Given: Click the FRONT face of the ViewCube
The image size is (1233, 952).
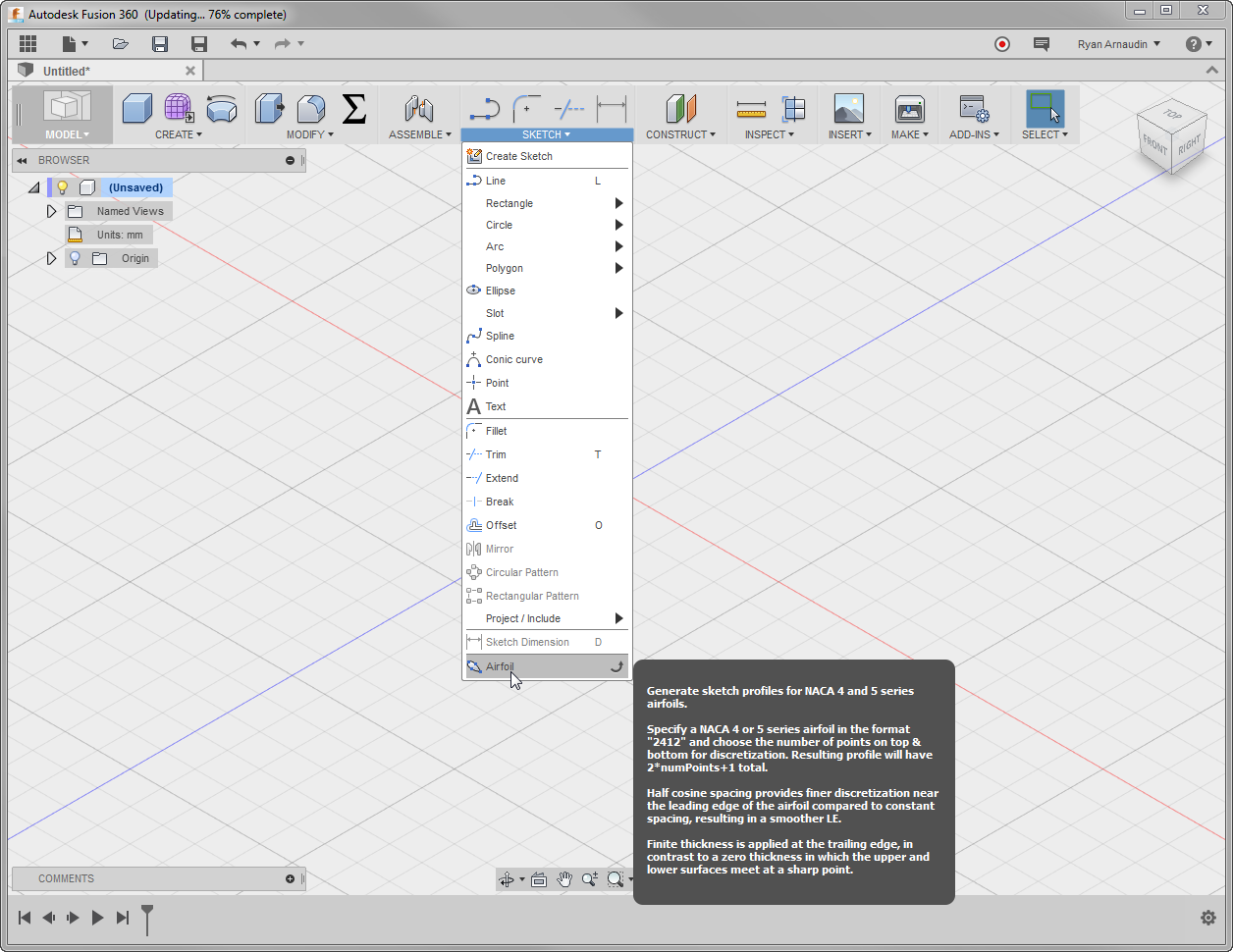Looking at the screenshot, I should (1152, 143).
